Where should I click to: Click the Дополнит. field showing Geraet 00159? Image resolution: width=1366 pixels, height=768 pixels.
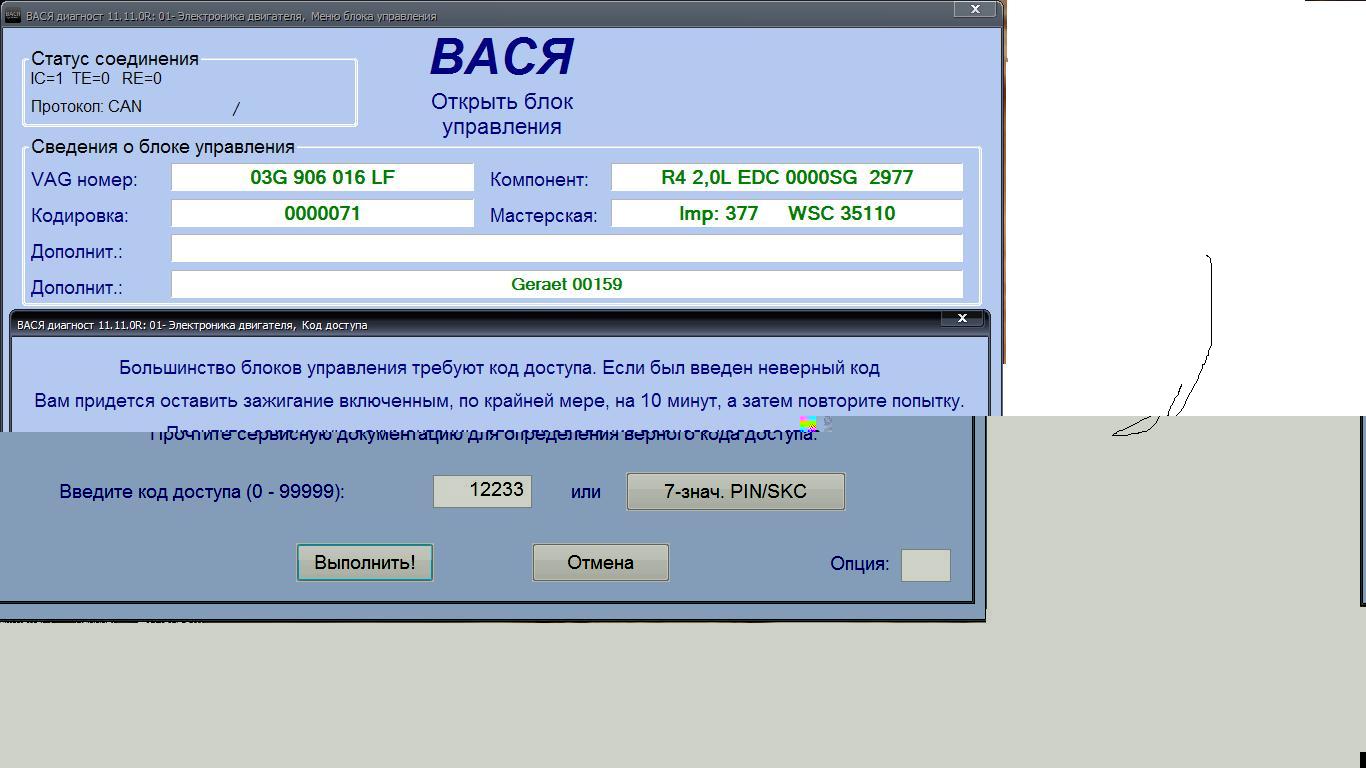coord(566,285)
